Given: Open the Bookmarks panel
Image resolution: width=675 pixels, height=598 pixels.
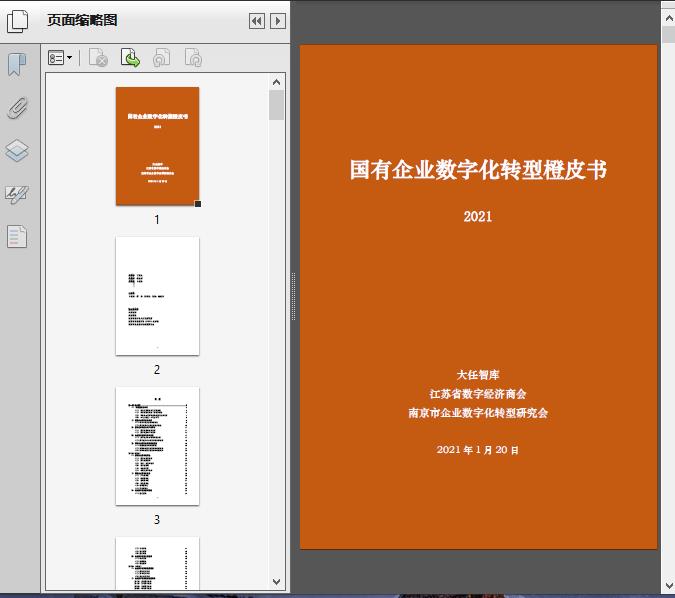Looking at the screenshot, I should click(17, 65).
